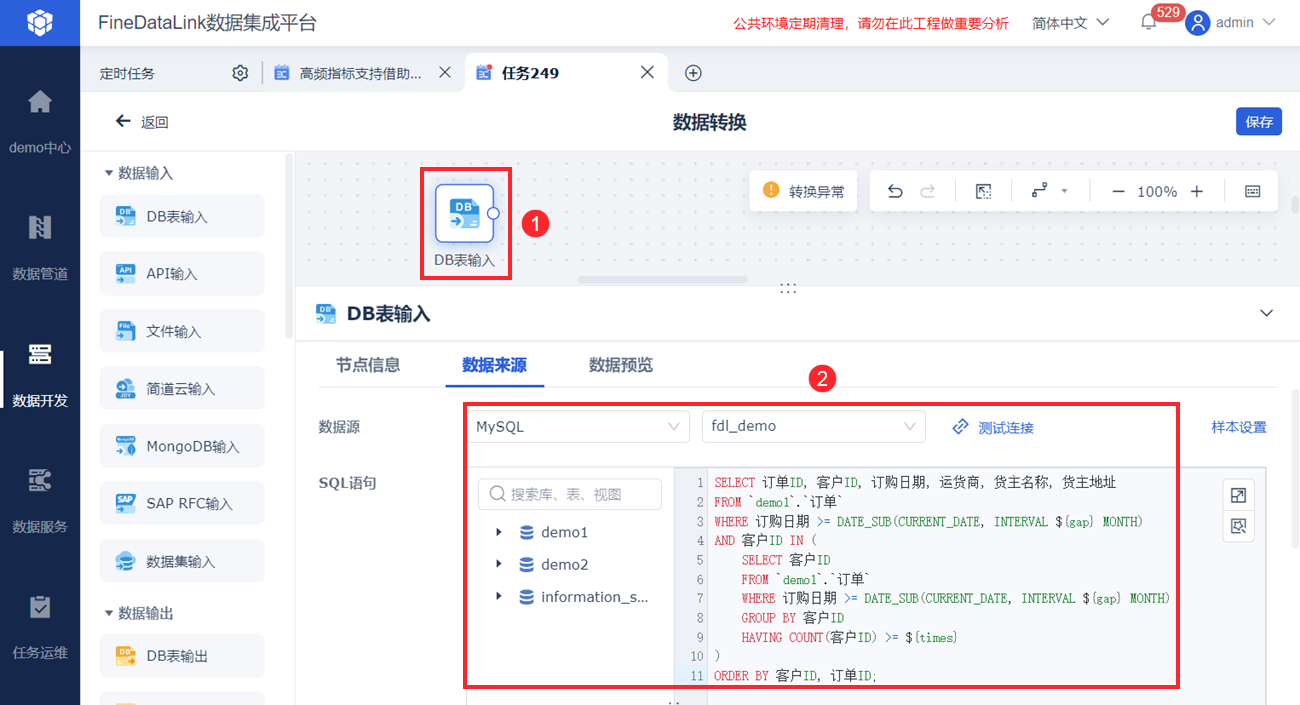This screenshot has width=1300, height=705.
Task: Click the panel resize handle dots
Action: tap(788, 288)
